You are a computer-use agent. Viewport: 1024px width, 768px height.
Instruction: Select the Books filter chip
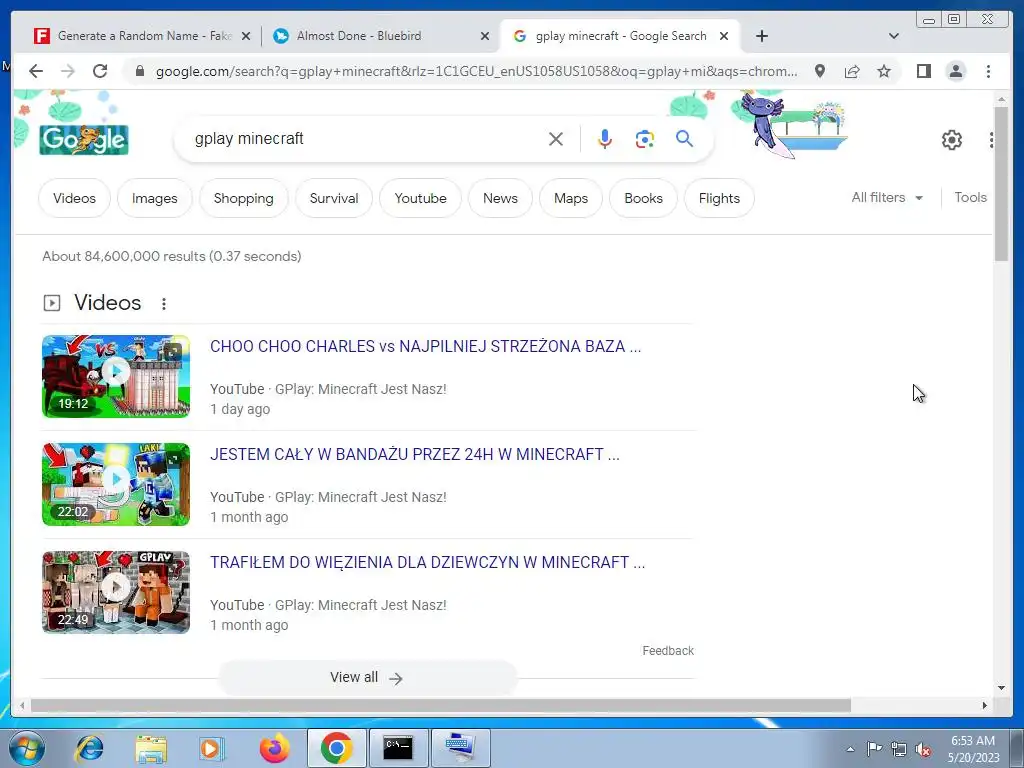click(643, 198)
